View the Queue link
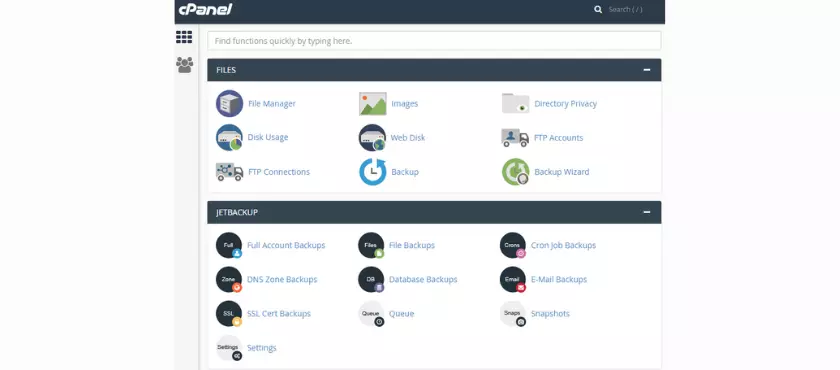 click(x=402, y=314)
